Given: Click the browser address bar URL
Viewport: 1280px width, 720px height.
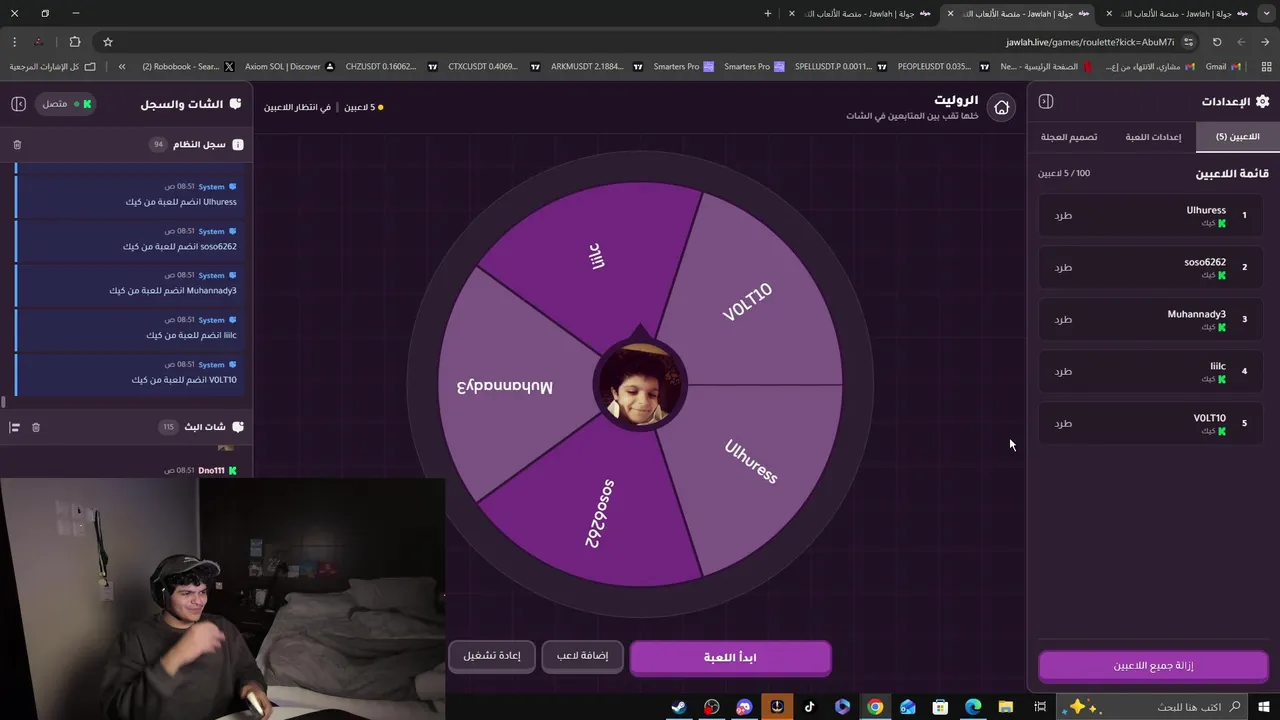Looking at the screenshot, I should tap(1090, 42).
